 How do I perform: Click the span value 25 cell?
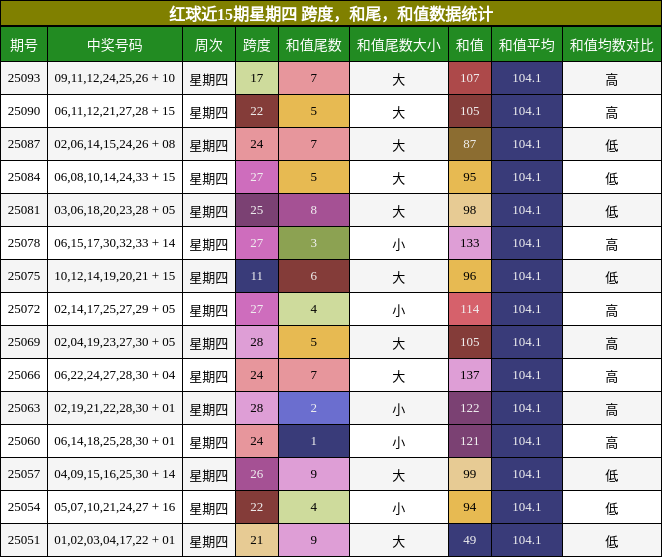coord(257,210)
